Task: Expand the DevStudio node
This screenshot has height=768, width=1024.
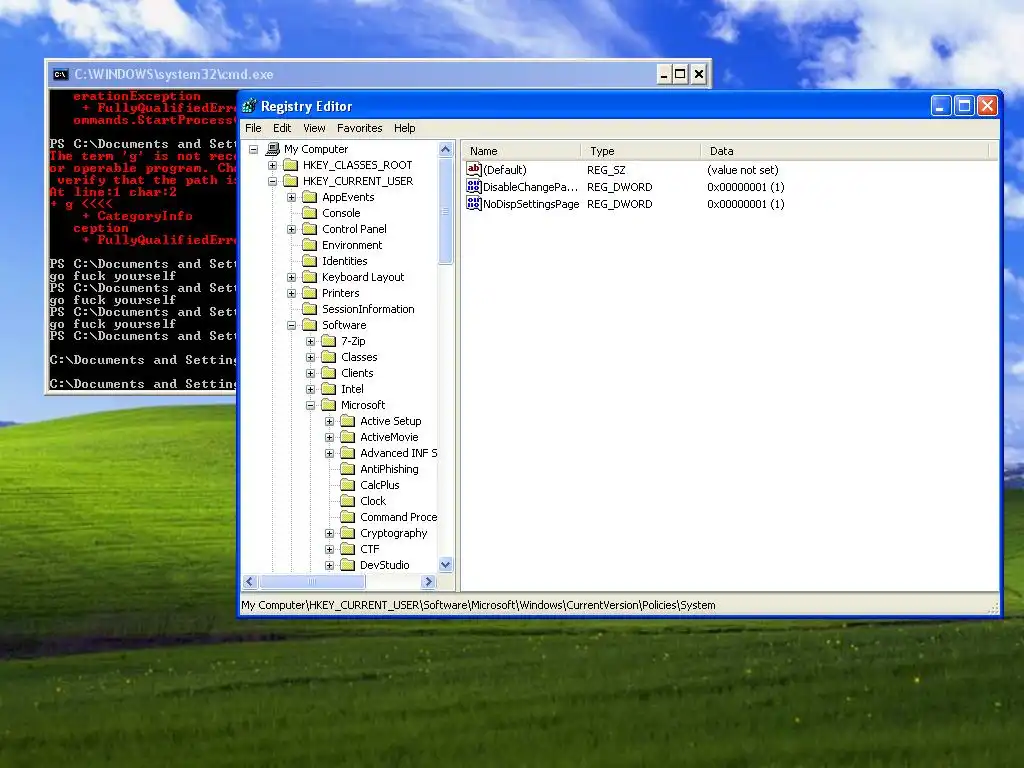Action: (x=329, y=566)
